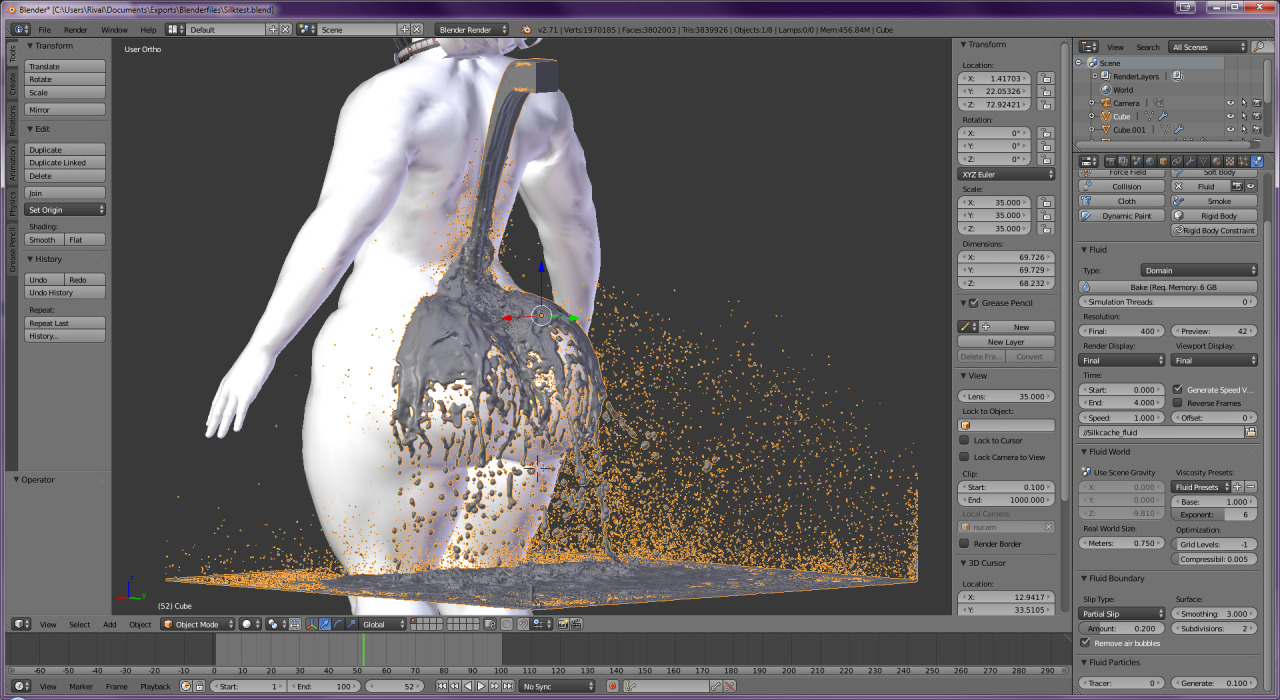Open the timeline Marker menu
The image size is (1280, 700).
pyautogui.click(x=81, y=686)
